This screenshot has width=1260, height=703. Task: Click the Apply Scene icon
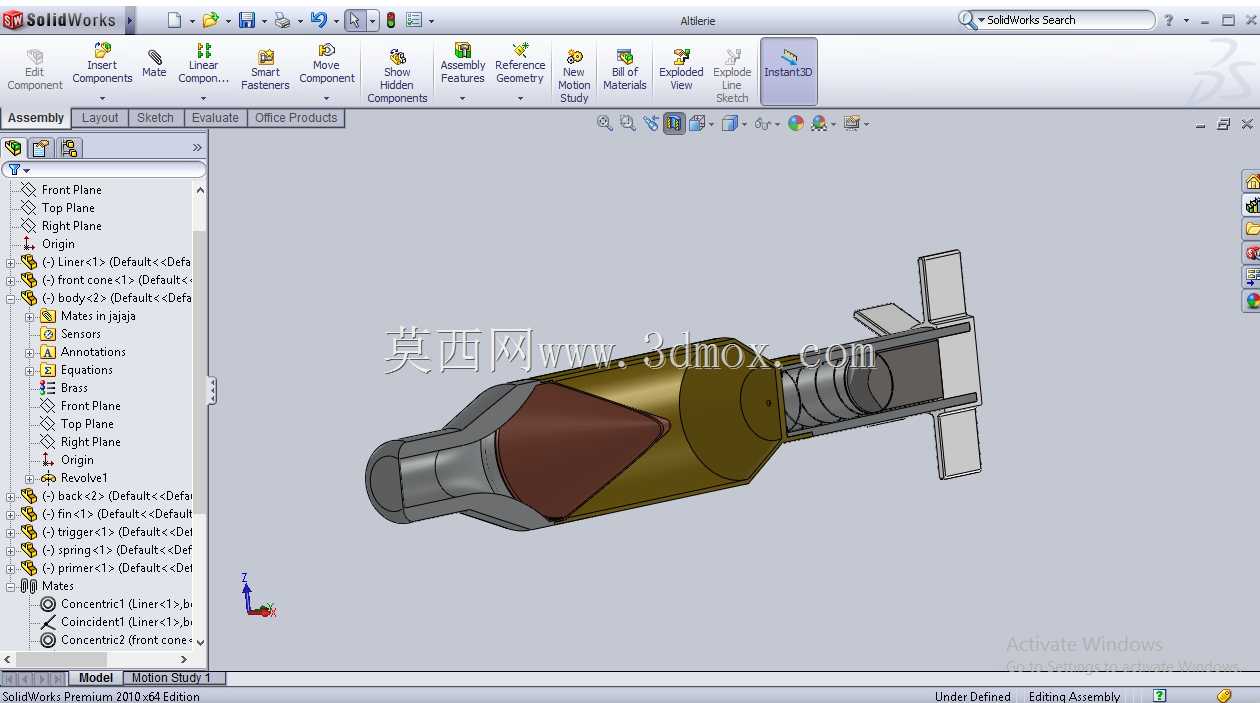819,123
